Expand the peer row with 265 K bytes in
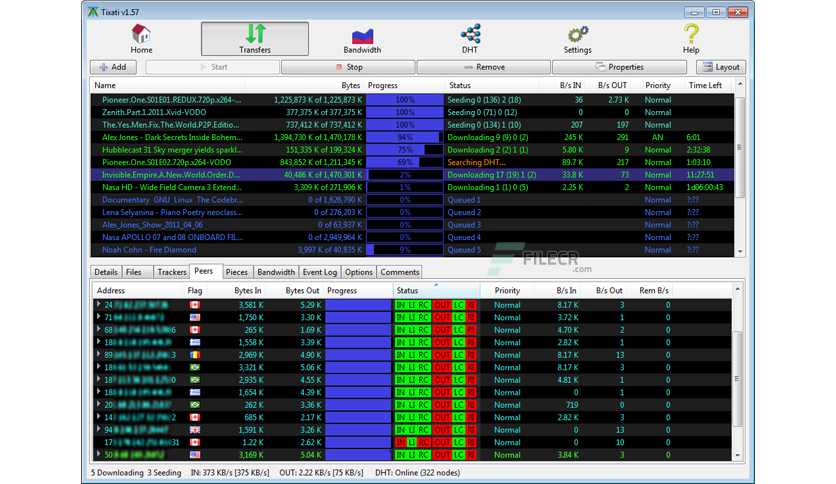The width and height of the screenshot is (836, 484). (98, 330)
